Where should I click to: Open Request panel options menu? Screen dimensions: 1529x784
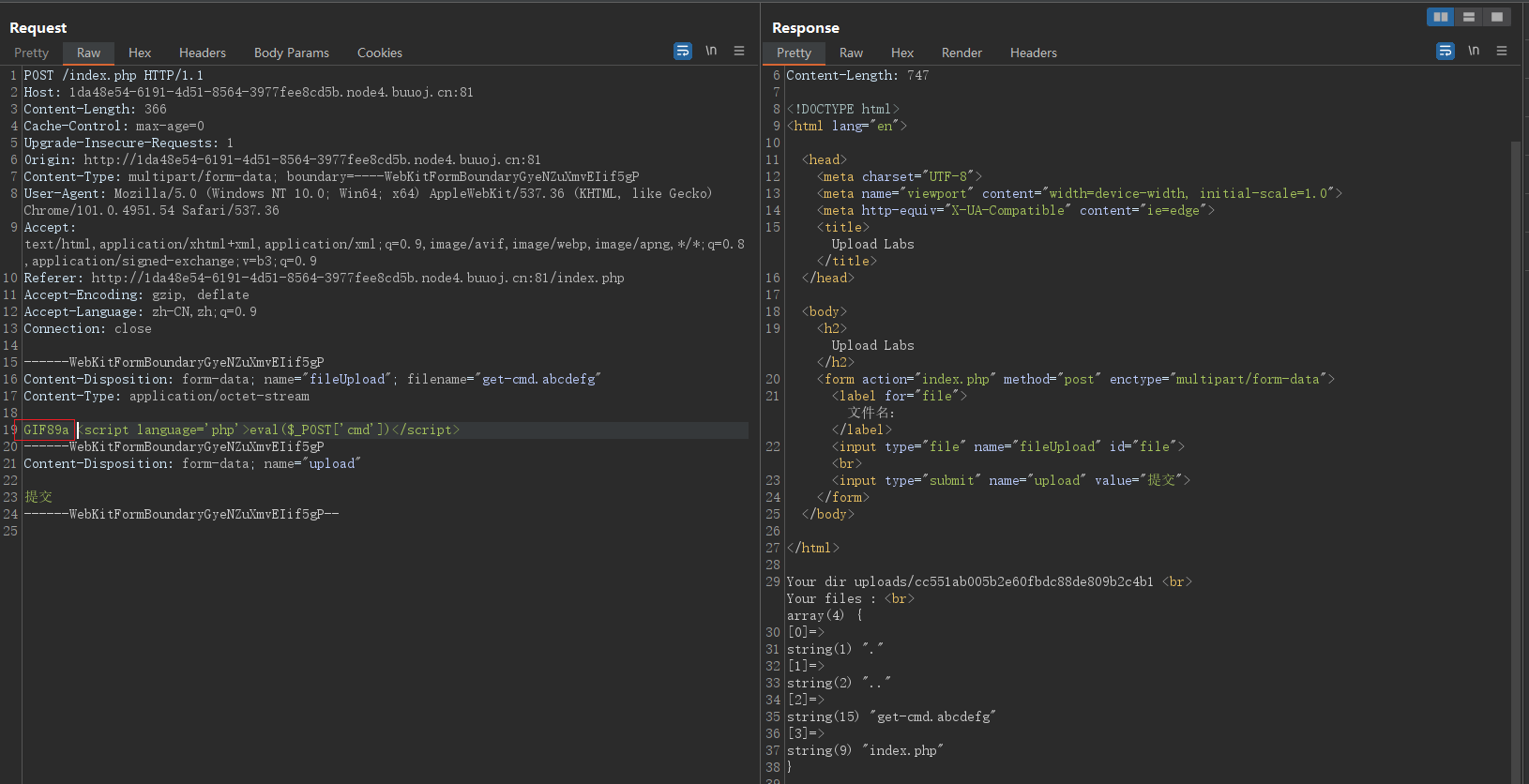739,51
